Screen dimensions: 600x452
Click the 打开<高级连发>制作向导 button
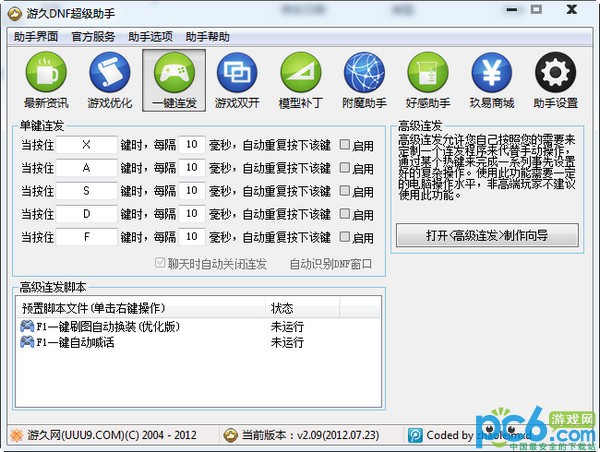[487, 235]
